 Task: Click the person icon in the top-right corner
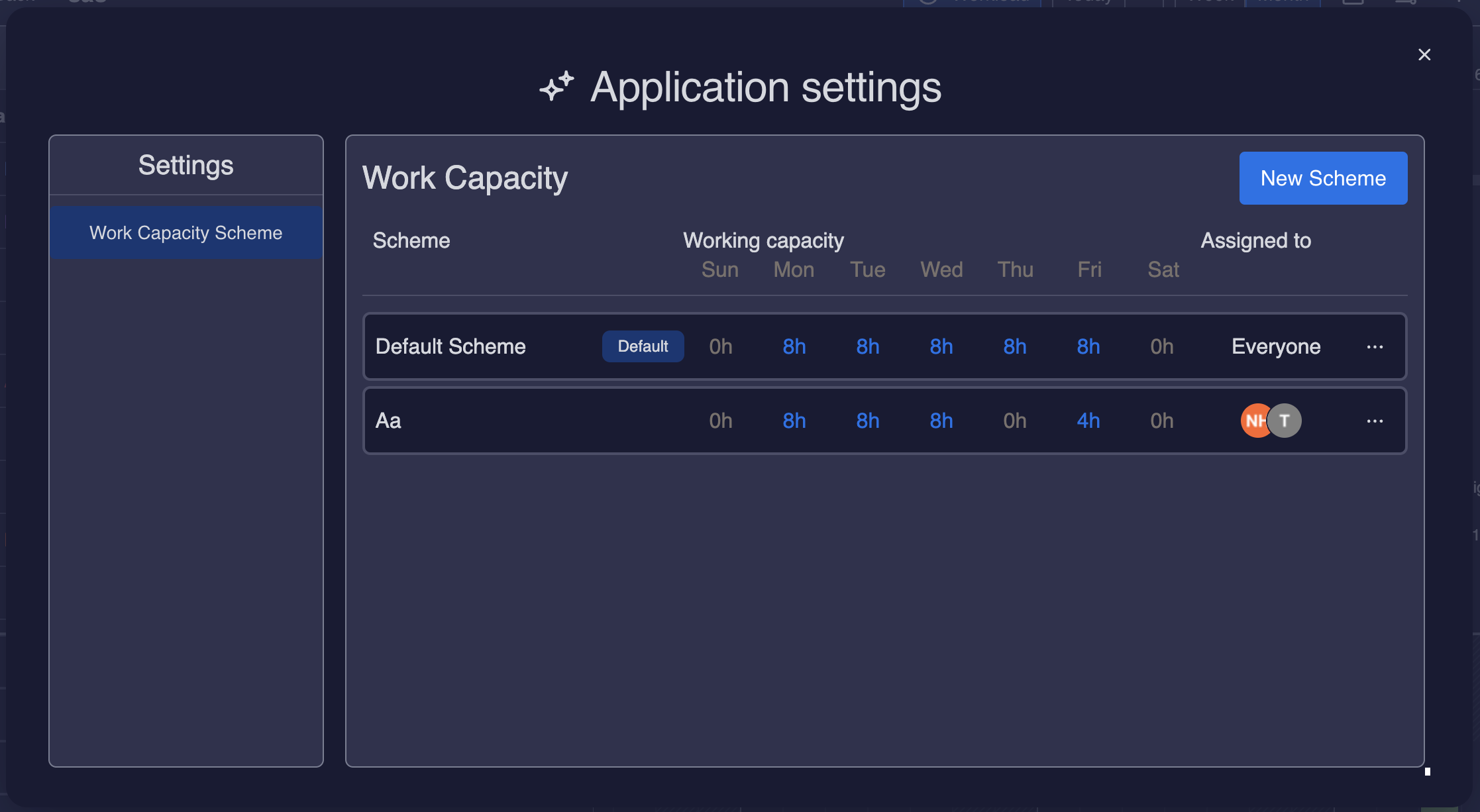[1404, 3]
